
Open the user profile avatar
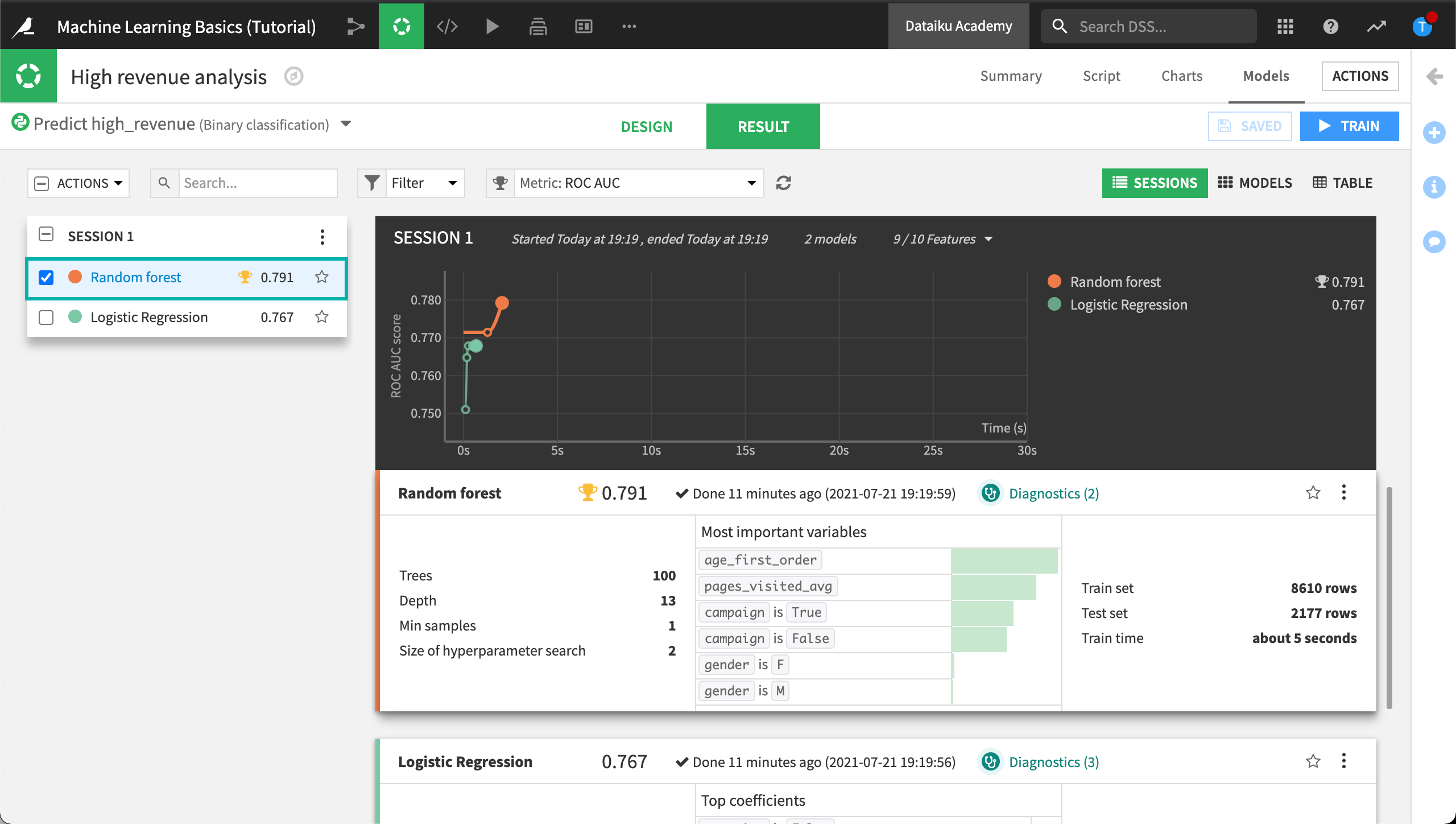tap(1423, 26)
